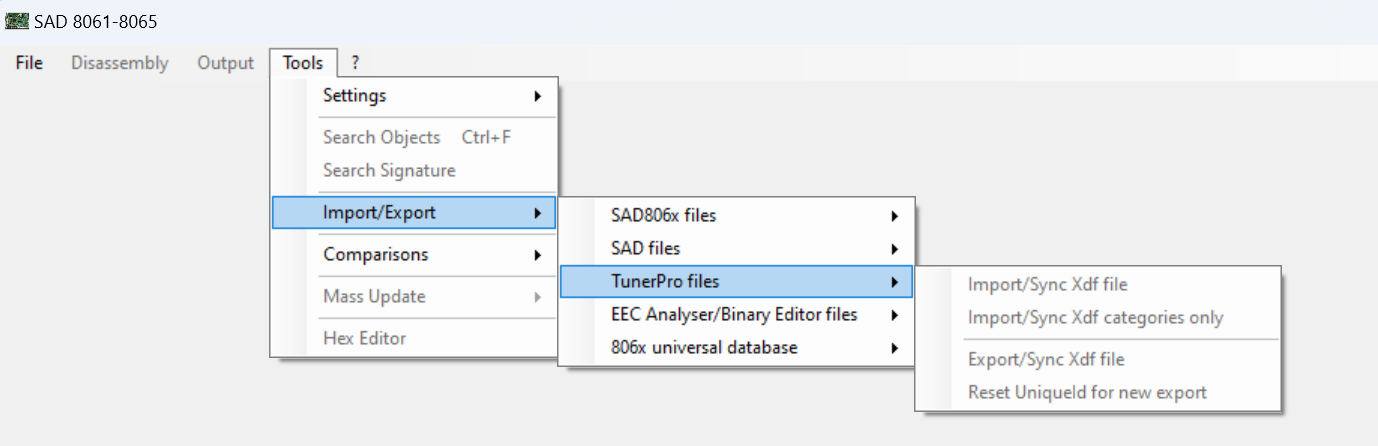The image size is (1378, 446).
Task: Expand the Comparisons arrow
Action: [x=538, y=255]
